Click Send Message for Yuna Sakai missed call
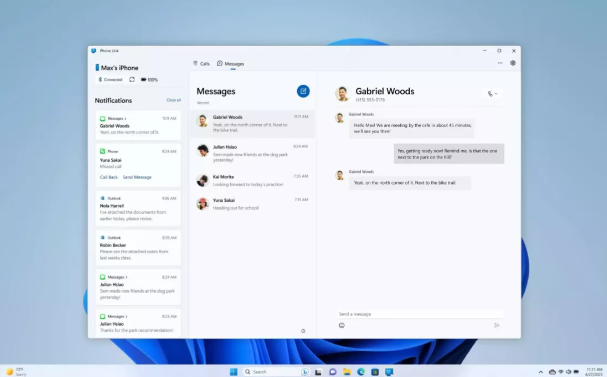This screenshot has width=607, height=377. click(137, 177)
